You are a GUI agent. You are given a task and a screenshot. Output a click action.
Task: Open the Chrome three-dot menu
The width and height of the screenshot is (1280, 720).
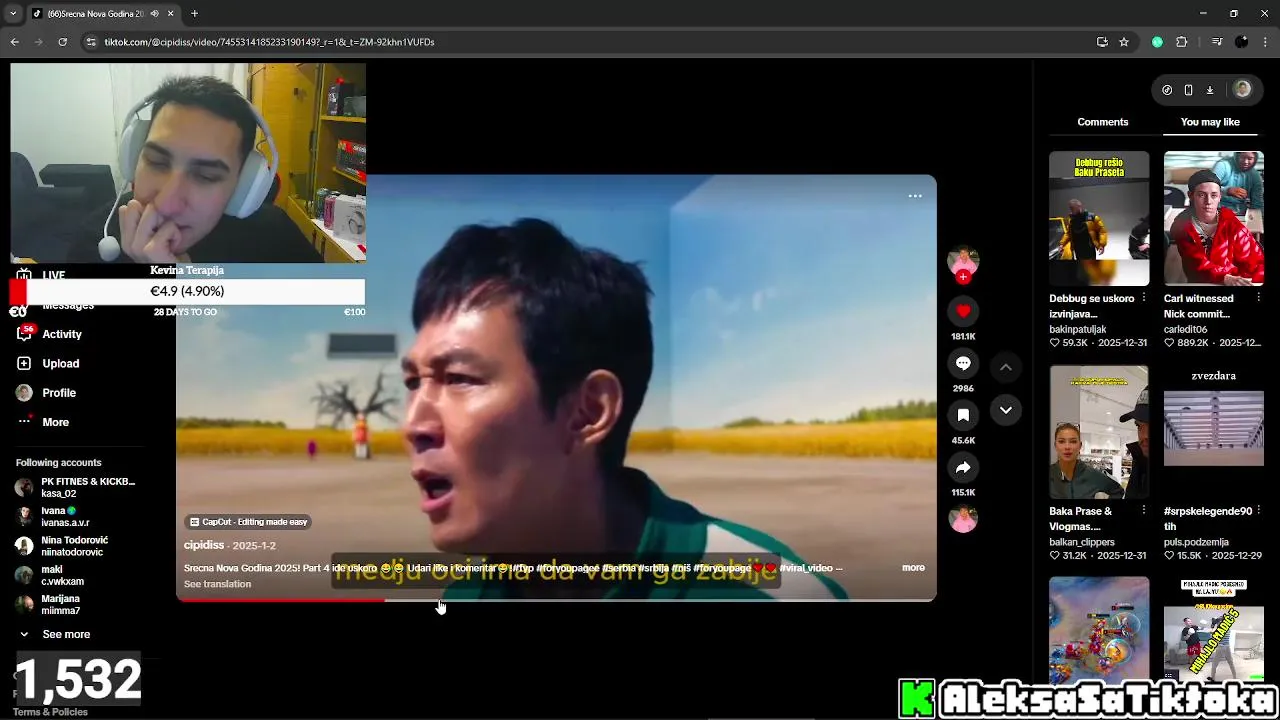(x=1266, y=42)
